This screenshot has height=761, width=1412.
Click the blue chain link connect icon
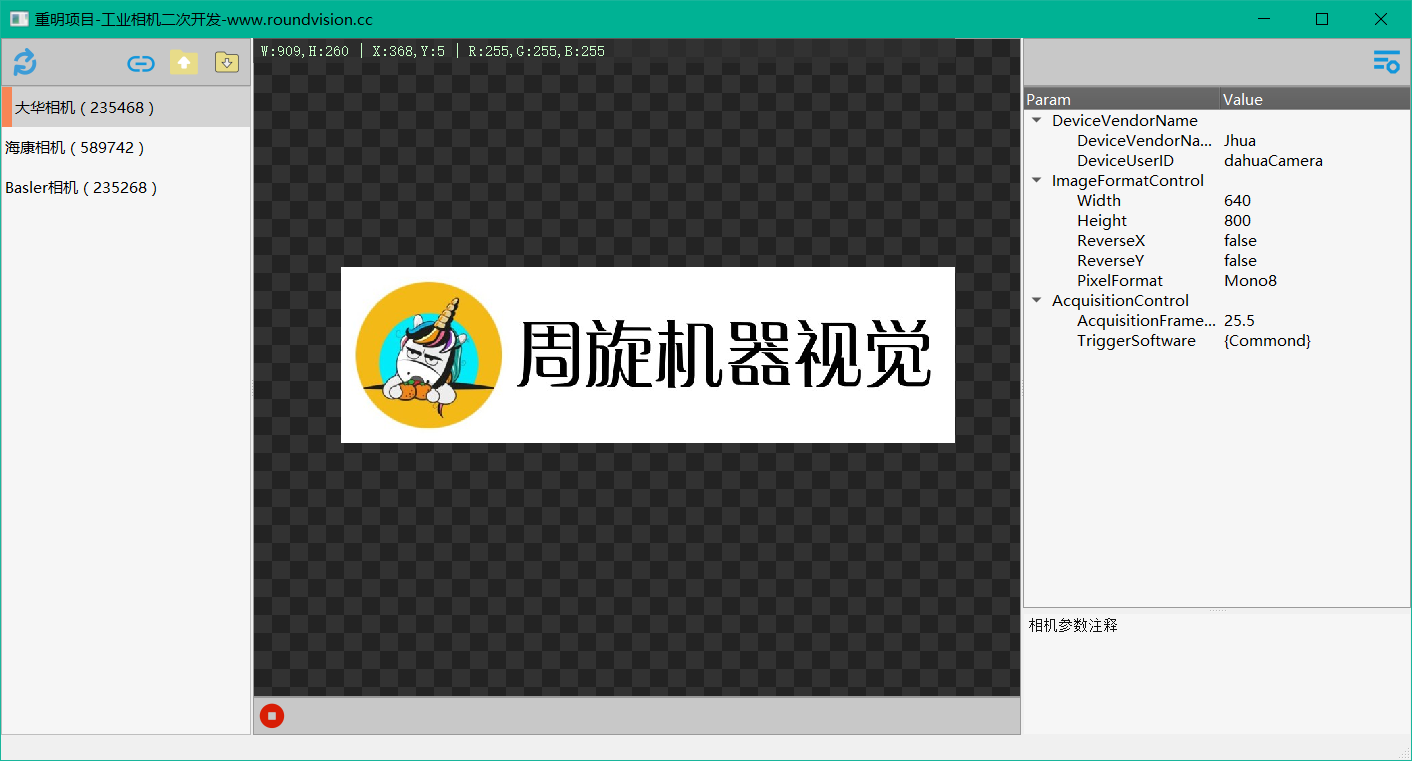point(140,62)
